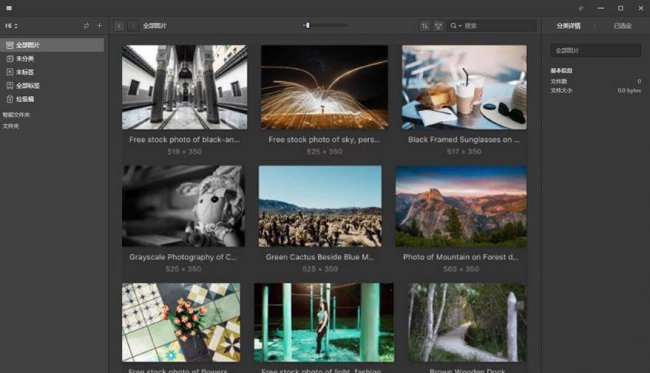
Task: Click title 'Green Cactus Beside Blue M...'
Action: click(320, 257)
